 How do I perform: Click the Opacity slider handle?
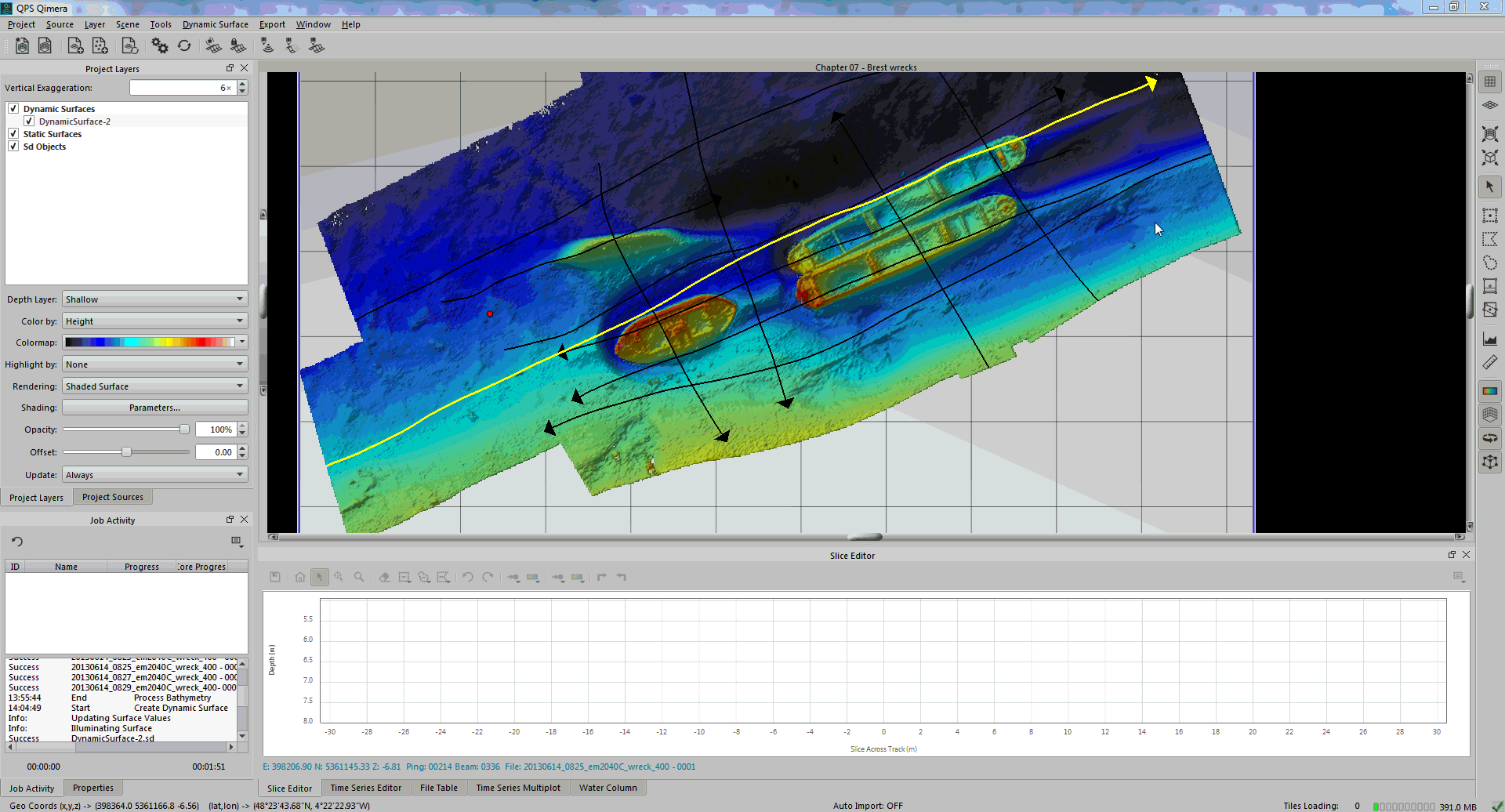(x=184, y=430)
